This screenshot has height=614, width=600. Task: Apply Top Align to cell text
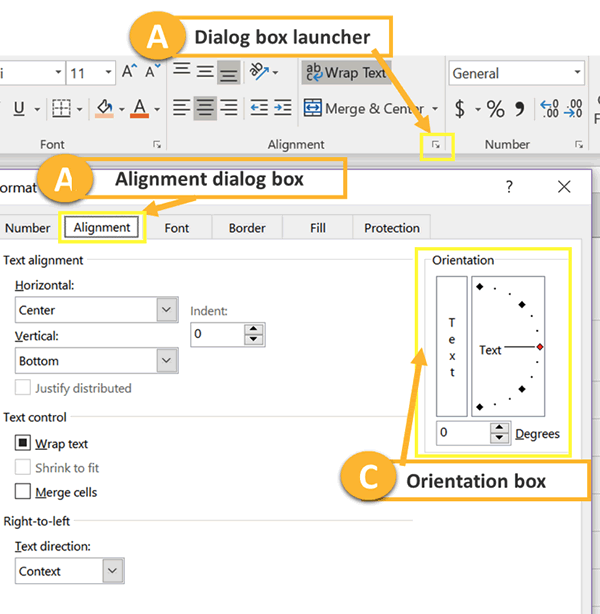click(182, 69)
